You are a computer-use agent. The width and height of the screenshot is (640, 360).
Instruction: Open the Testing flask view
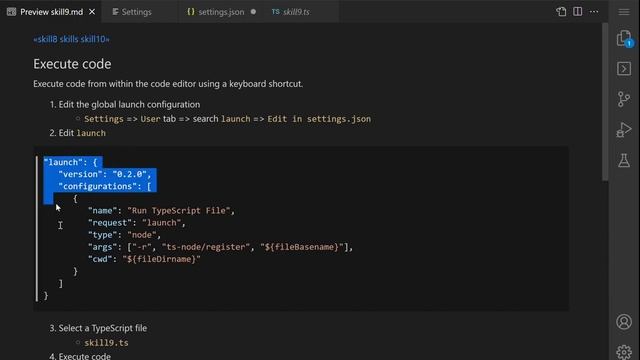pos(624,160)
